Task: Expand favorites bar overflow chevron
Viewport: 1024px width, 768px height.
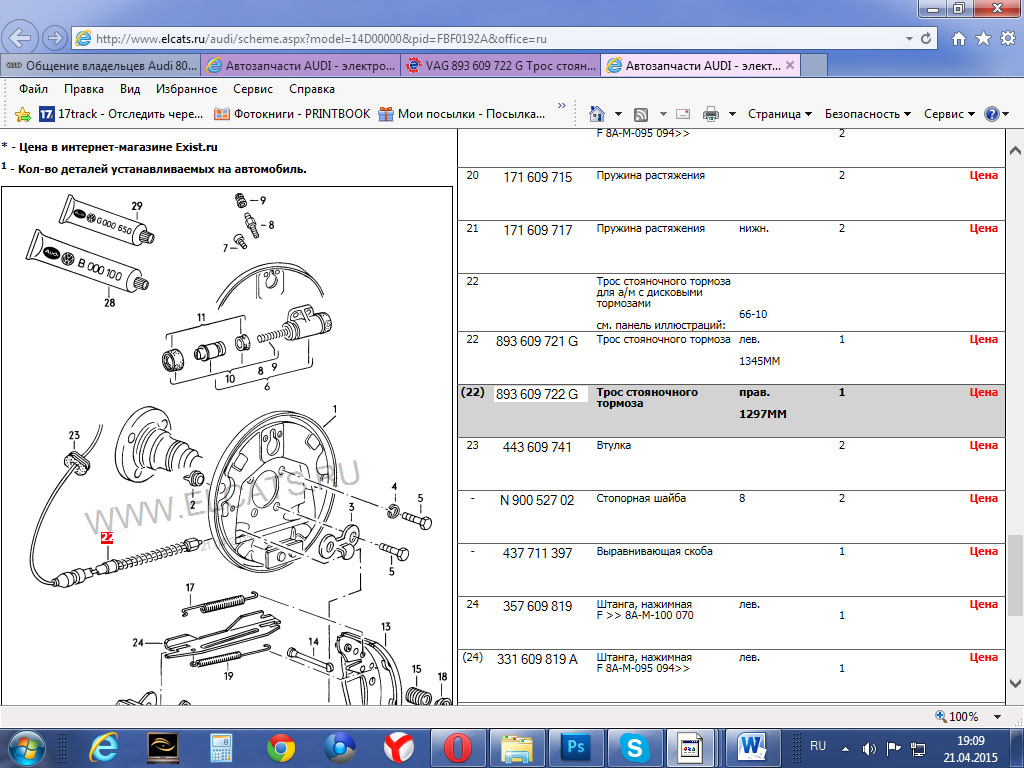Action: (562, 106)
